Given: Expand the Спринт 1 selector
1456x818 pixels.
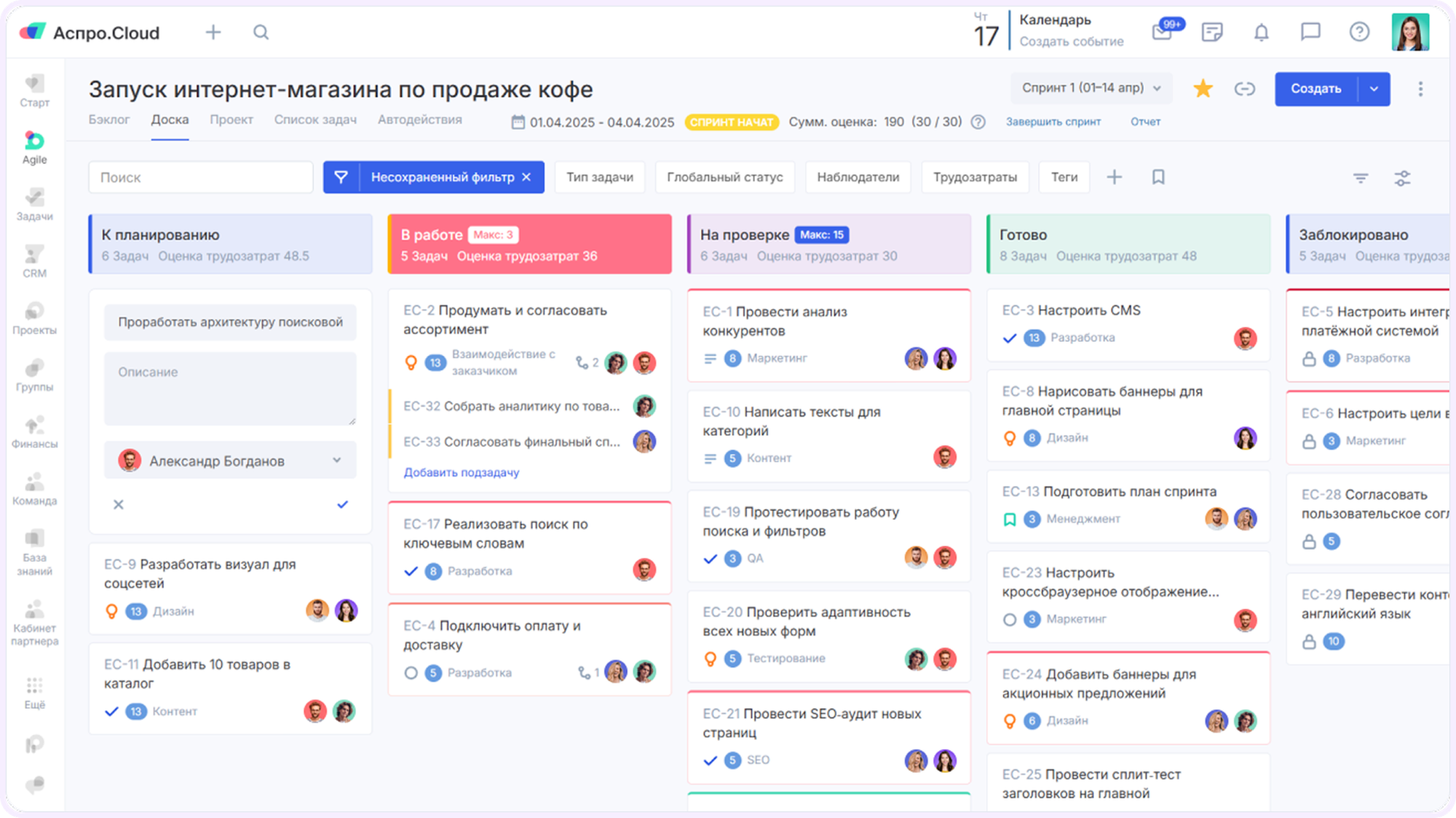Looking at the screenshot, I should pyautogui.click(x=1091, y=88).
